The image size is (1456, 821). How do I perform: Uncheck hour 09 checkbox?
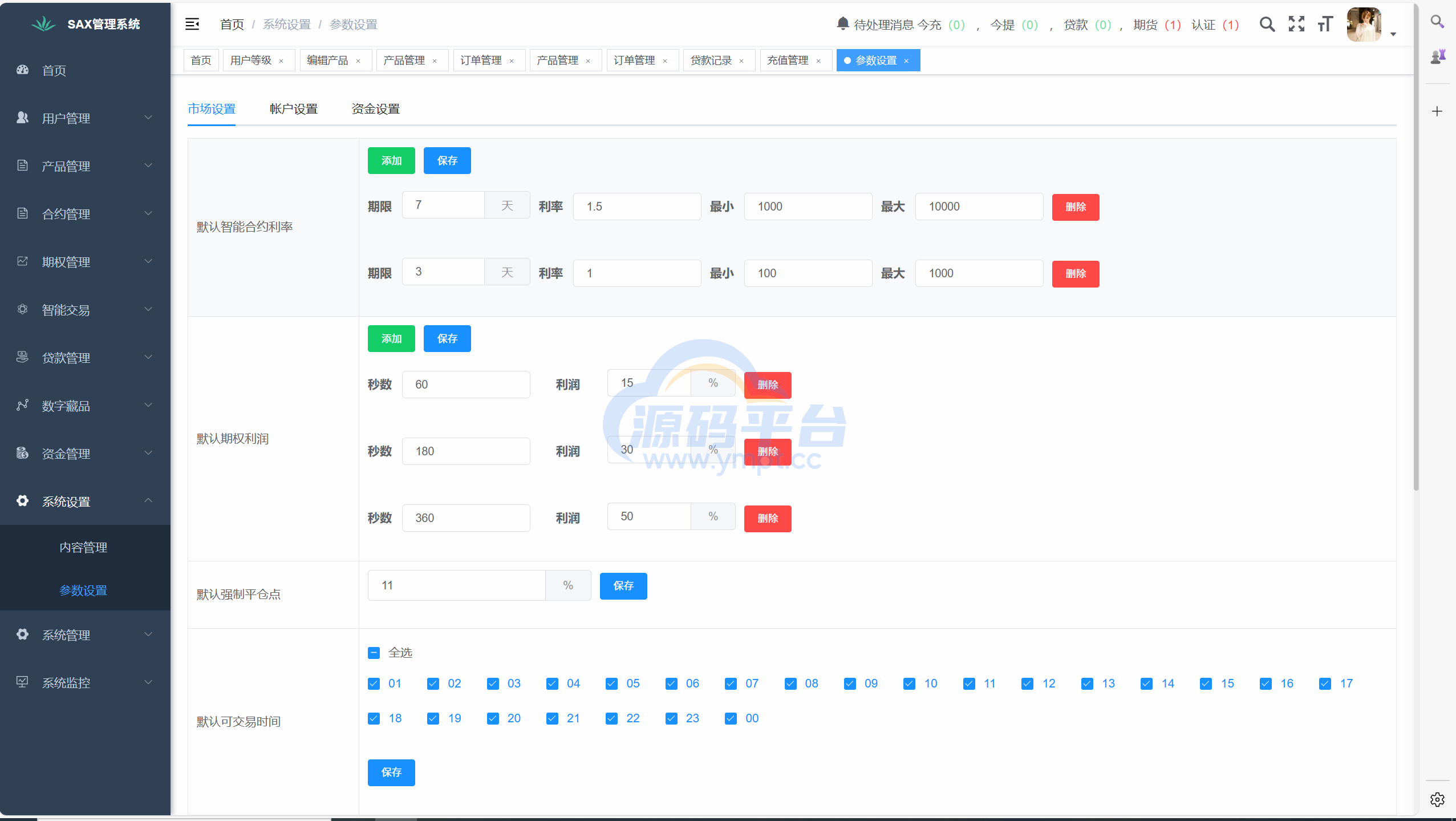coord(850,684)
